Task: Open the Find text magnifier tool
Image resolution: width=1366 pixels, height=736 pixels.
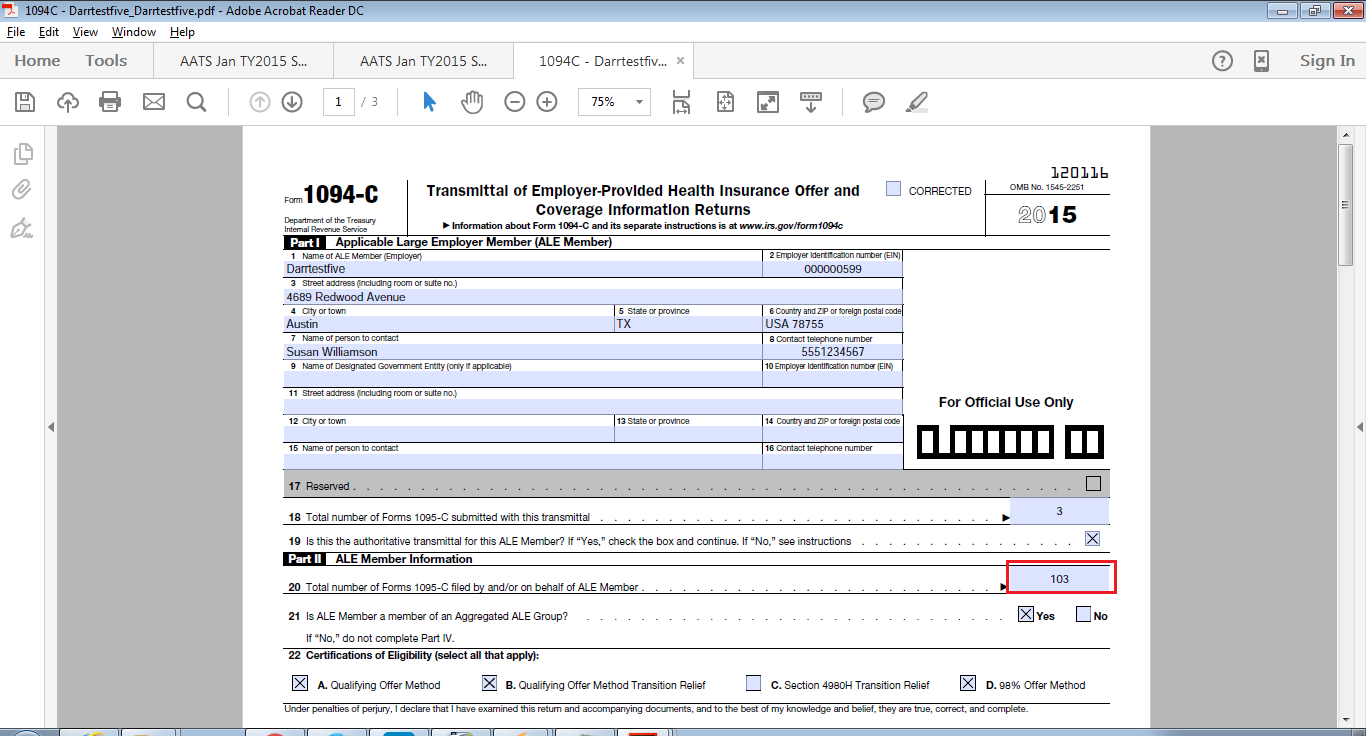Action: pyautogui.click(x=196, y=102)
